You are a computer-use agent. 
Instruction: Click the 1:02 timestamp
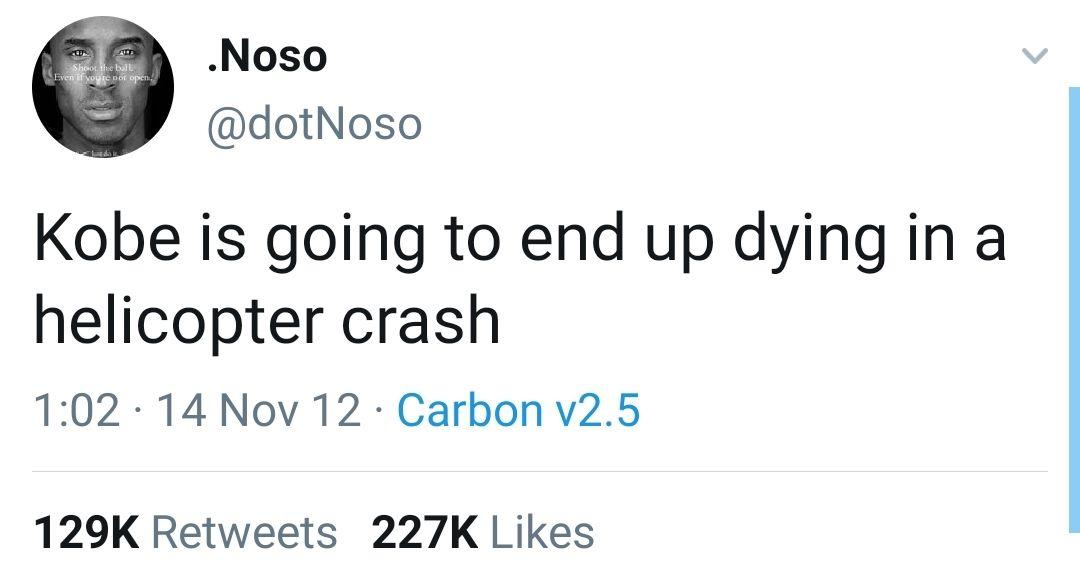76,411
